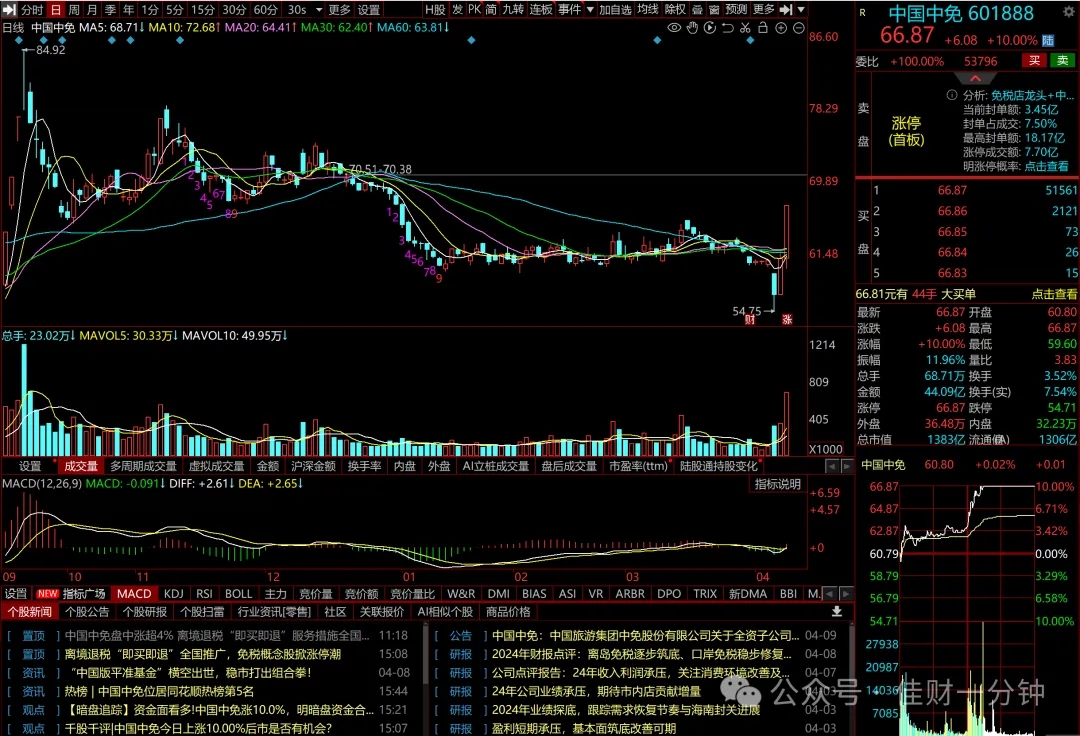Select the hand pan tool icon
1080x736 pixels.
pos(692,28)
